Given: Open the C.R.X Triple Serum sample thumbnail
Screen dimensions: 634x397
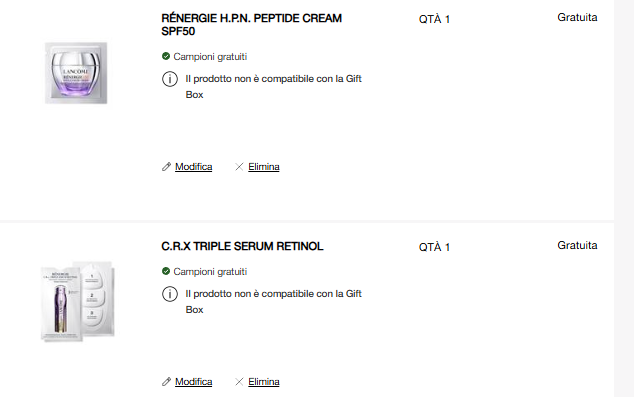Looking at the screenshot, I should (x=78, y=301).
